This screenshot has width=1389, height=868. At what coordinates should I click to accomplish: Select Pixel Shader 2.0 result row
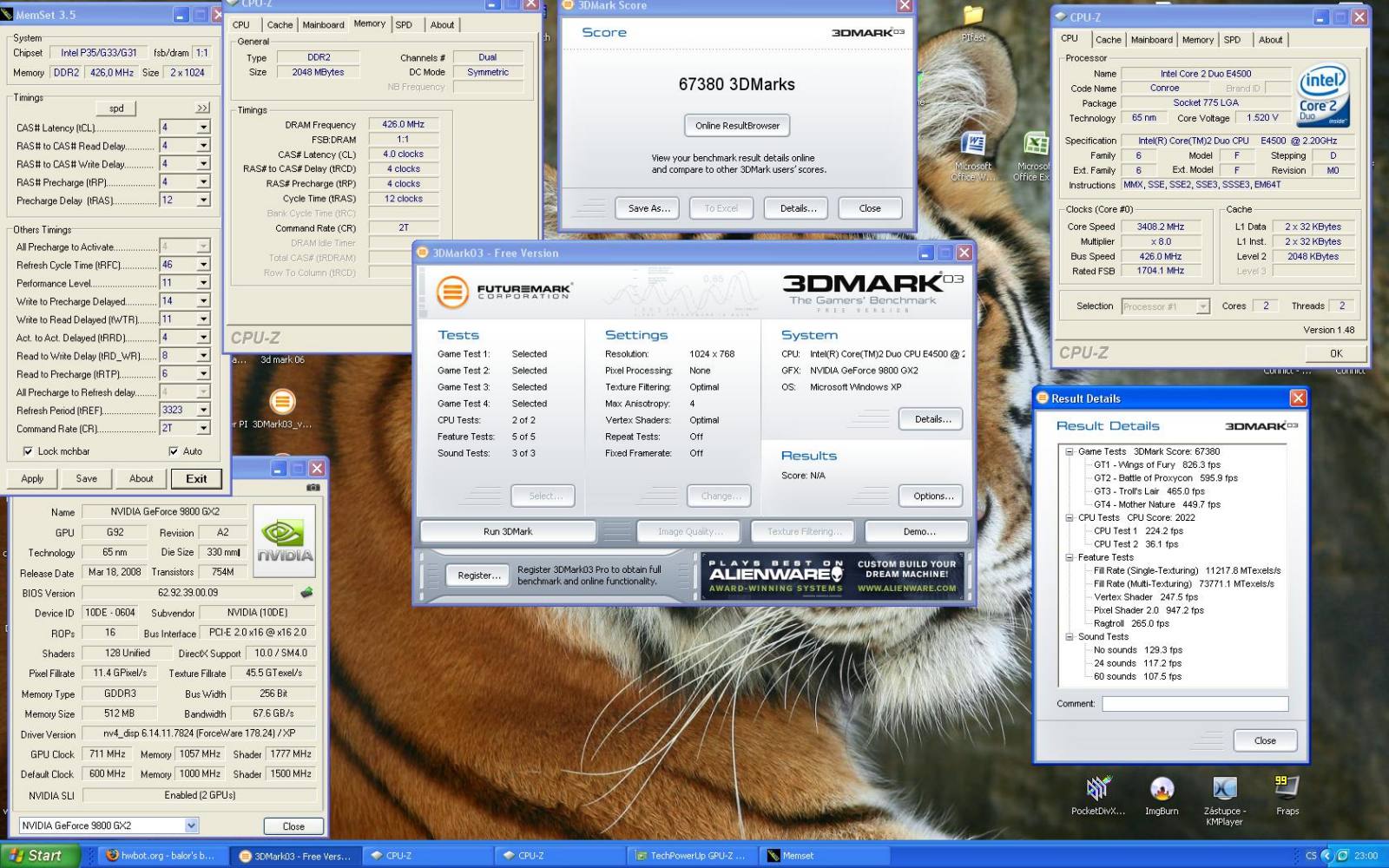tap(1149, 610)
